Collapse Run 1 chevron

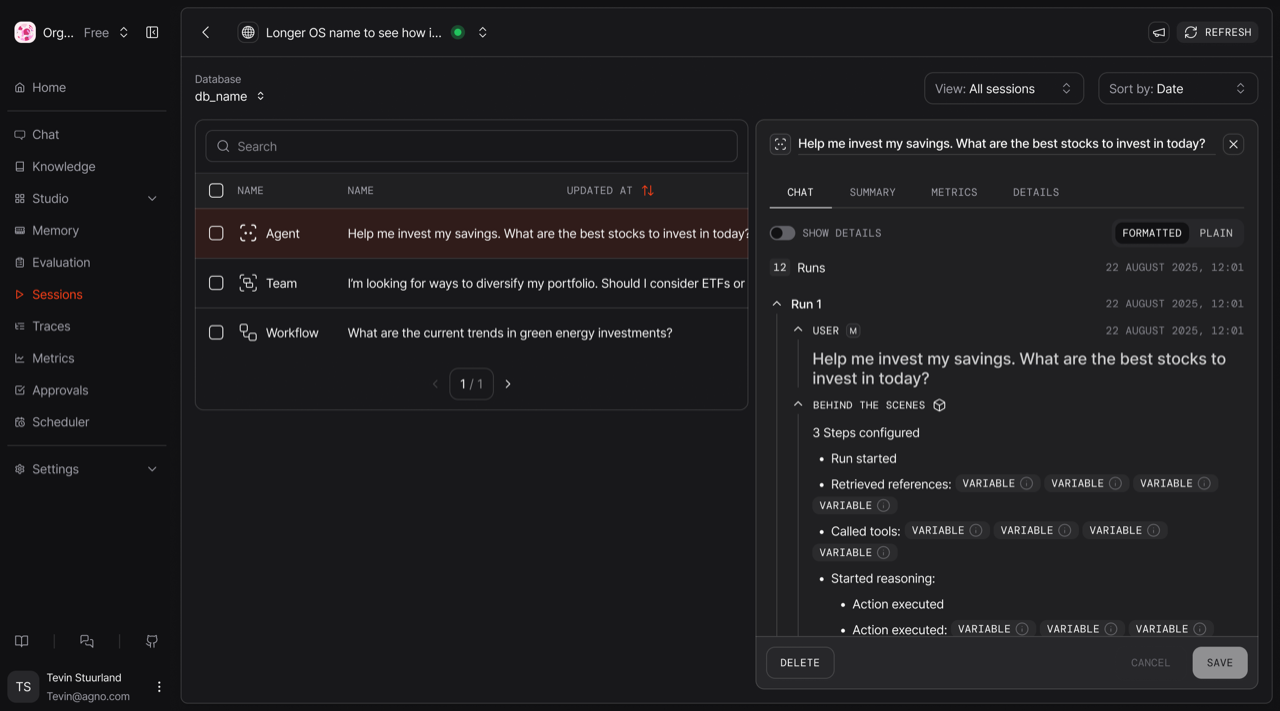[x=777, y=304]
